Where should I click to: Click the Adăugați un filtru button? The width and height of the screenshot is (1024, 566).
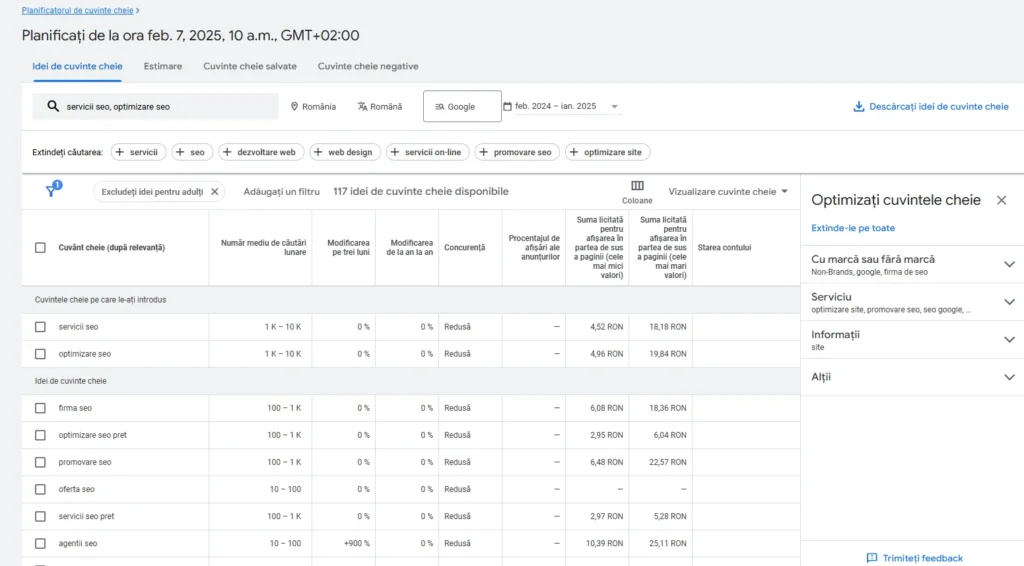(x=281, y=191)
